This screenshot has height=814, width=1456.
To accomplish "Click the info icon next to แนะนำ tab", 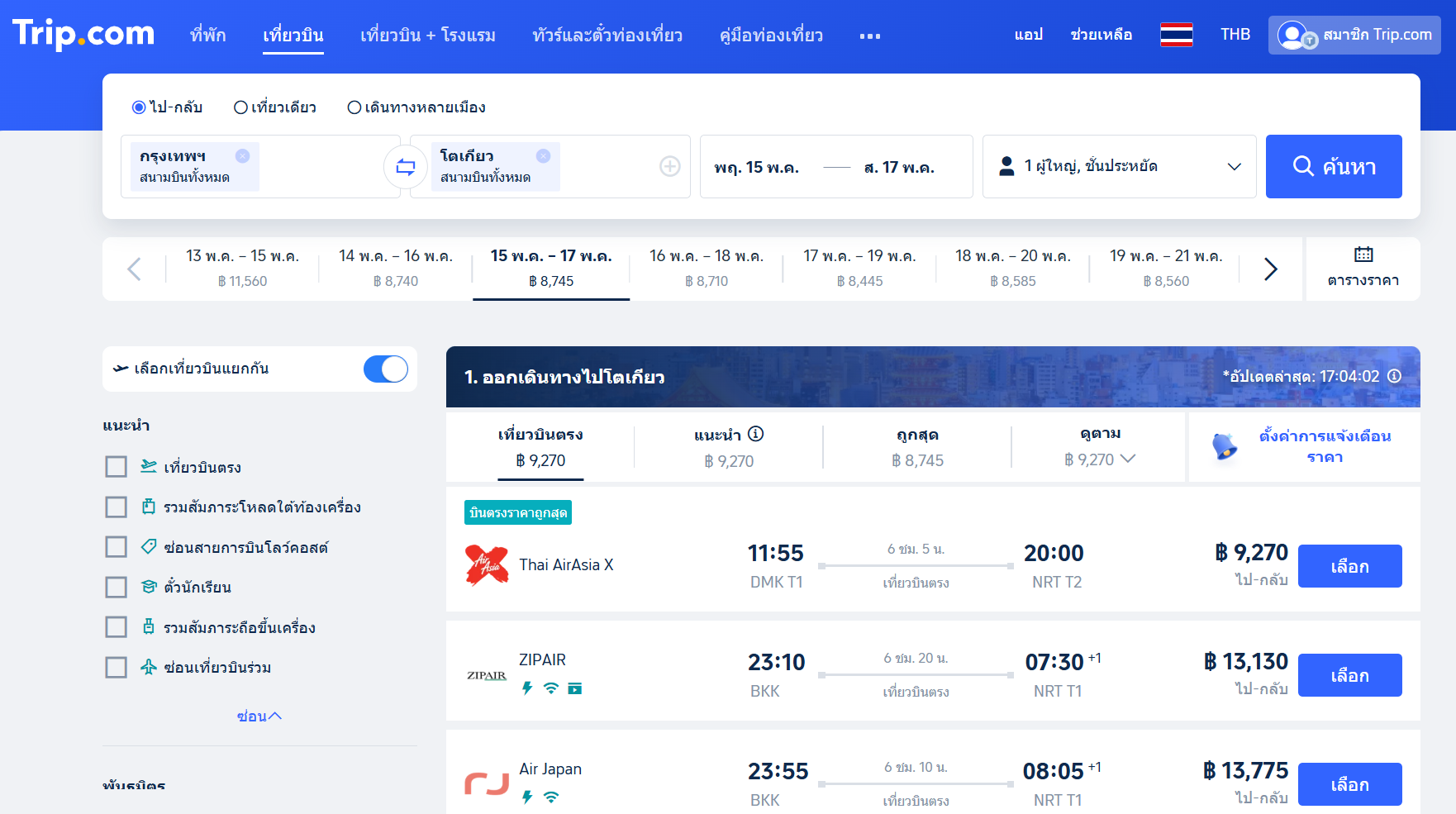I will pos(755,434).
